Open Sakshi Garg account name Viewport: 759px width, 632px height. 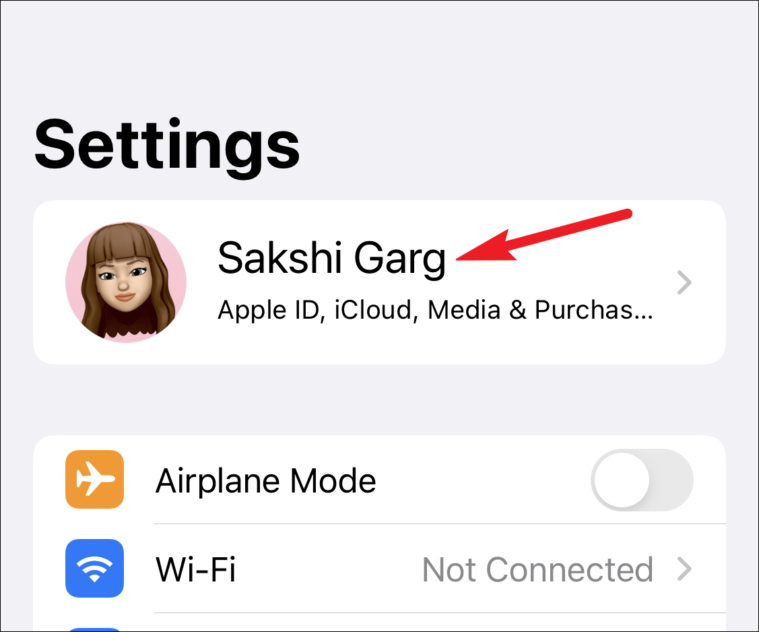pos(332,259)
